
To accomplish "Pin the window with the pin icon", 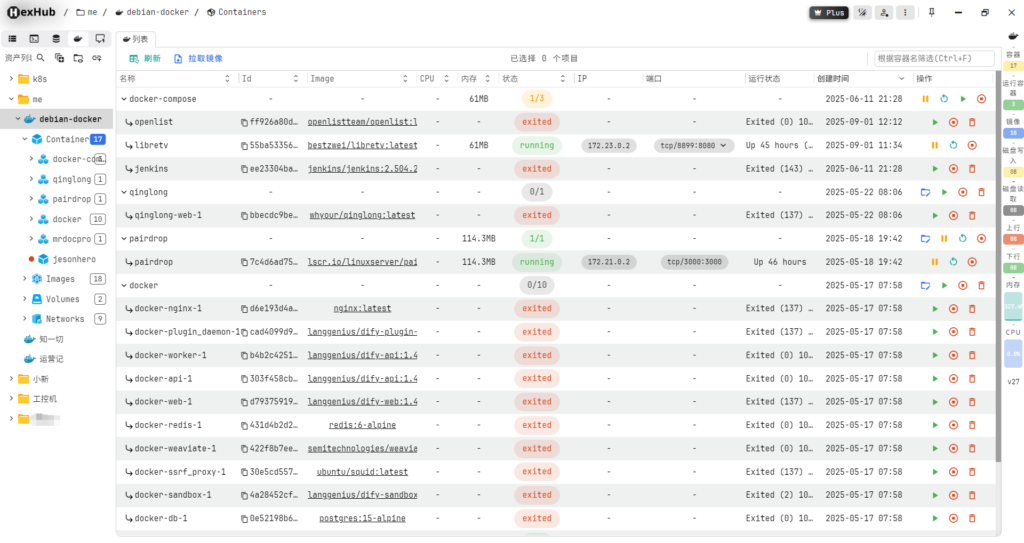I will 932,13.
